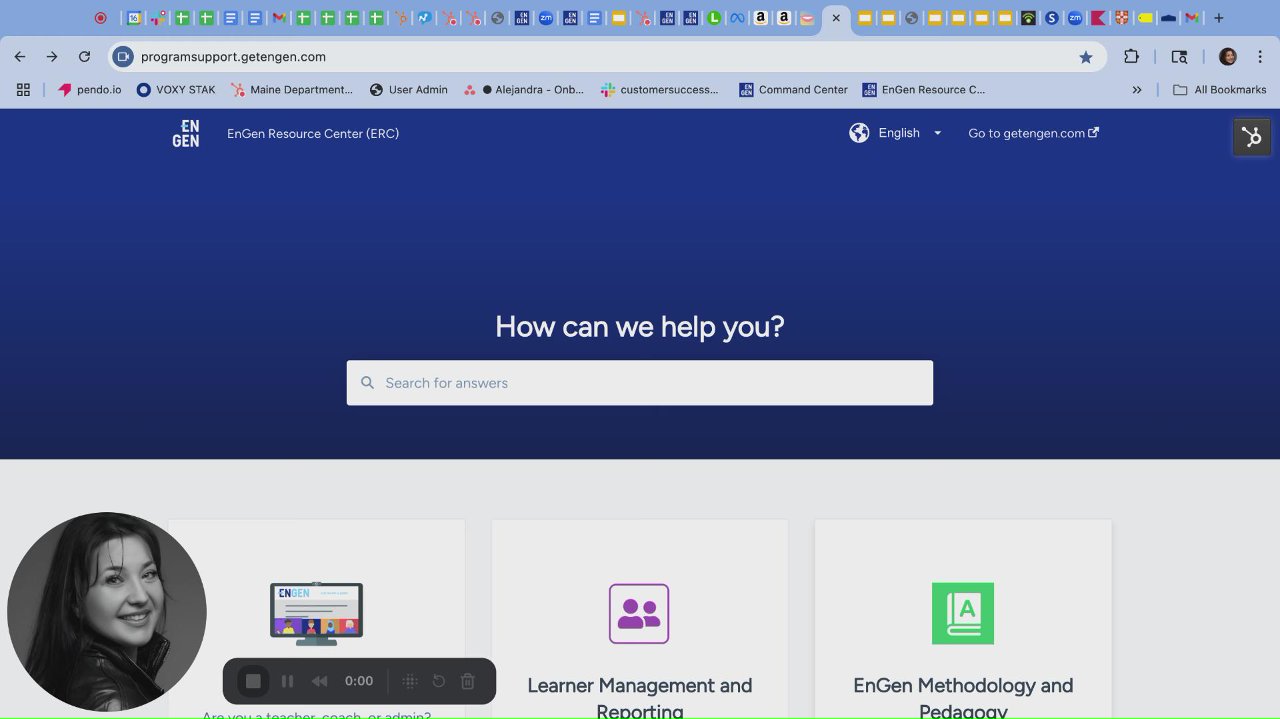1280x719 pixels.
Task: Open the Learner Management and Reporting card
Action: (x=640, y=619)
